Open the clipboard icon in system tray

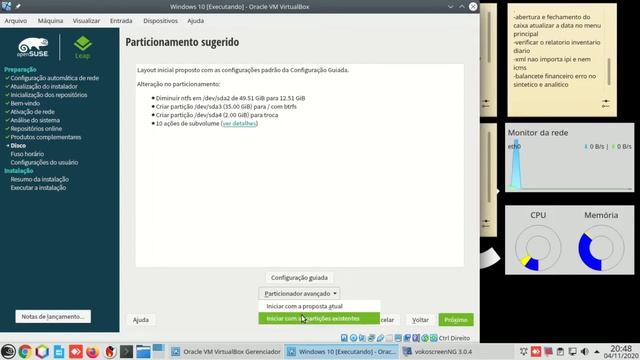[x=560, y=351]
